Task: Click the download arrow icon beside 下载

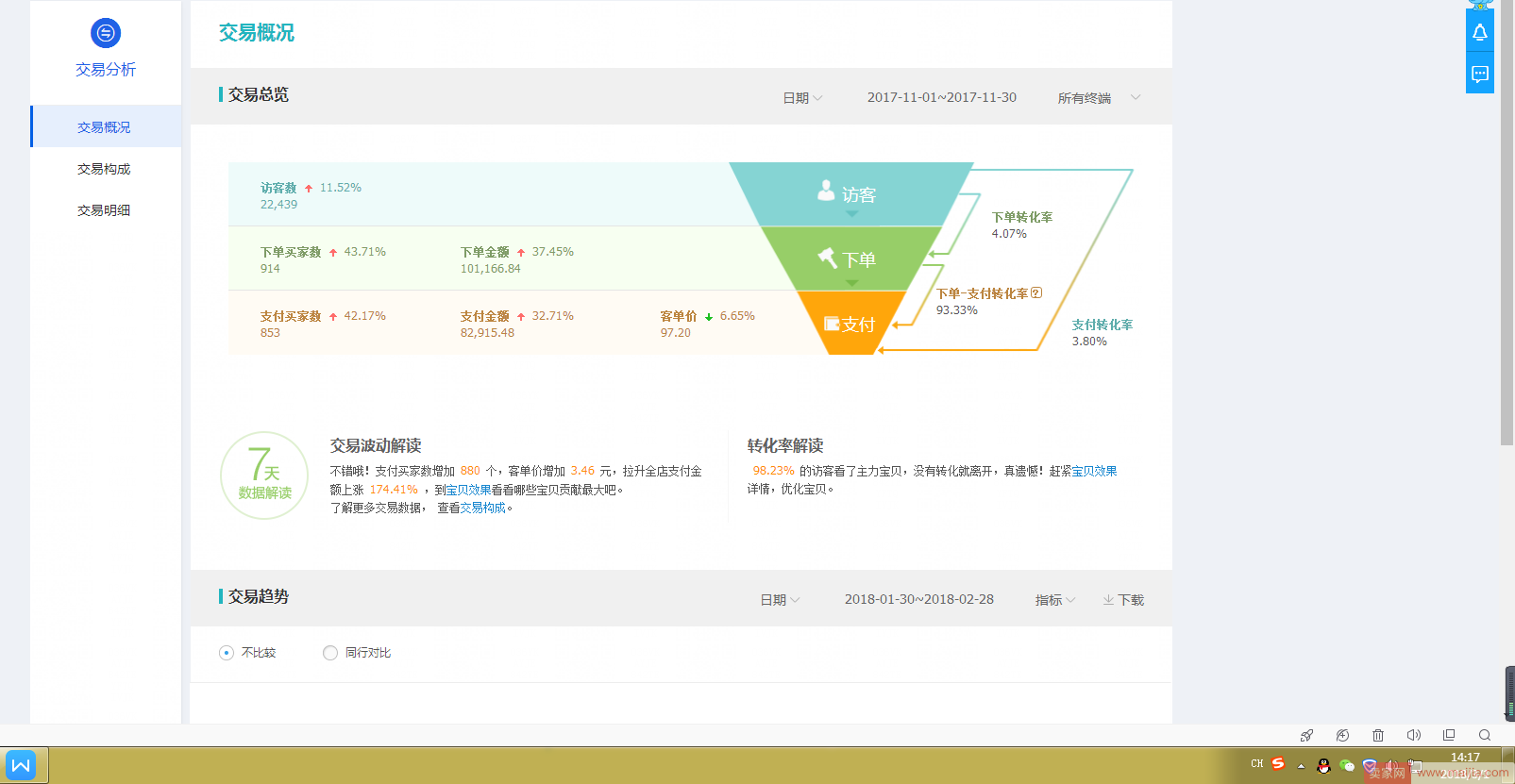Action: [x=1108, y=599]
